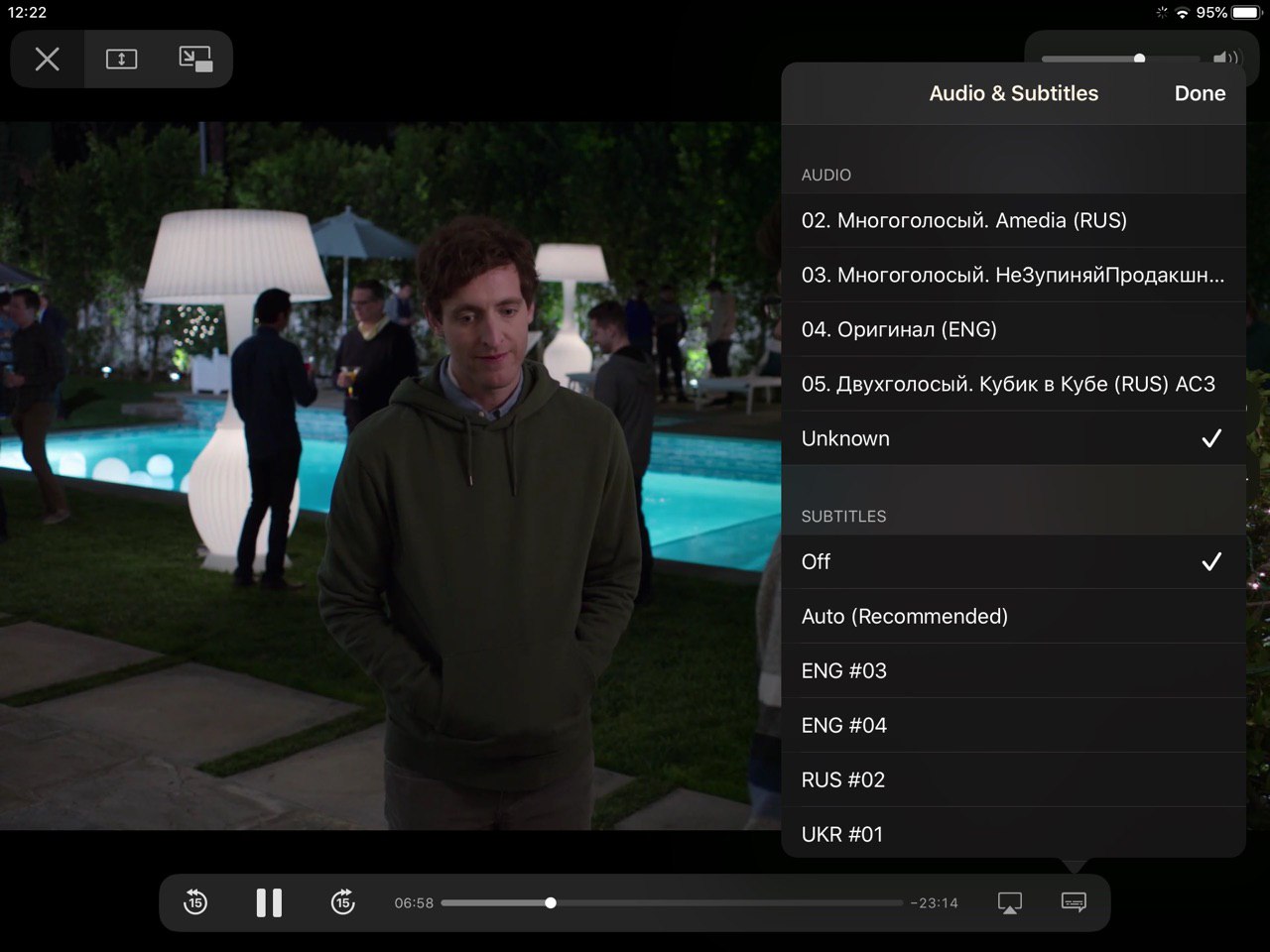Select audio track 02 Amedia (RUS)
This screenshot has width=1270, height=952.
(1013, 220)
